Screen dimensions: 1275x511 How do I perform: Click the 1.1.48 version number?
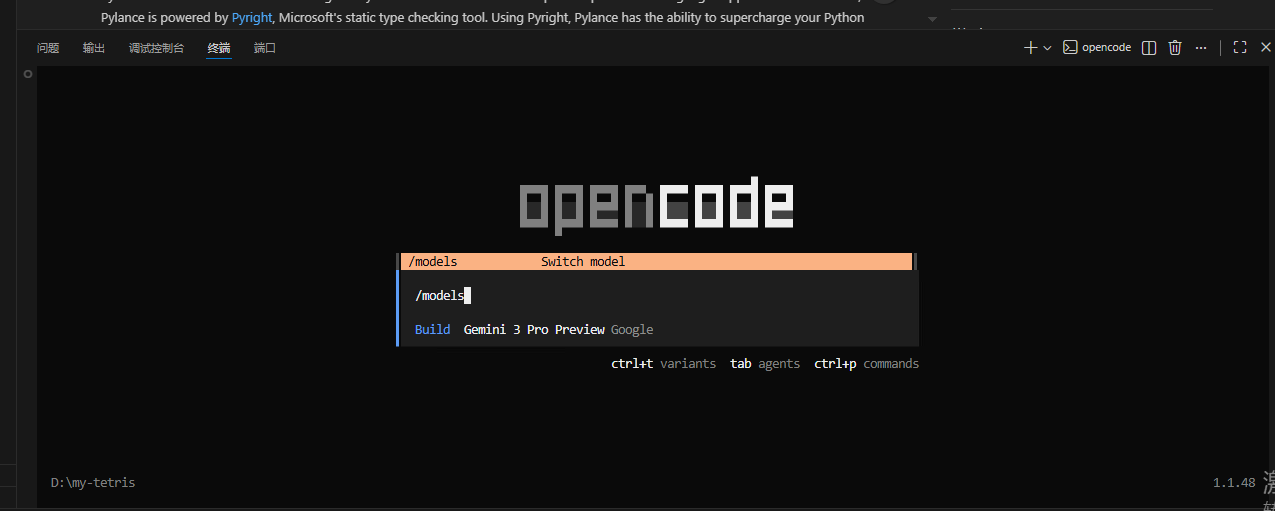pyautogui.click(x=1234, y=482)
